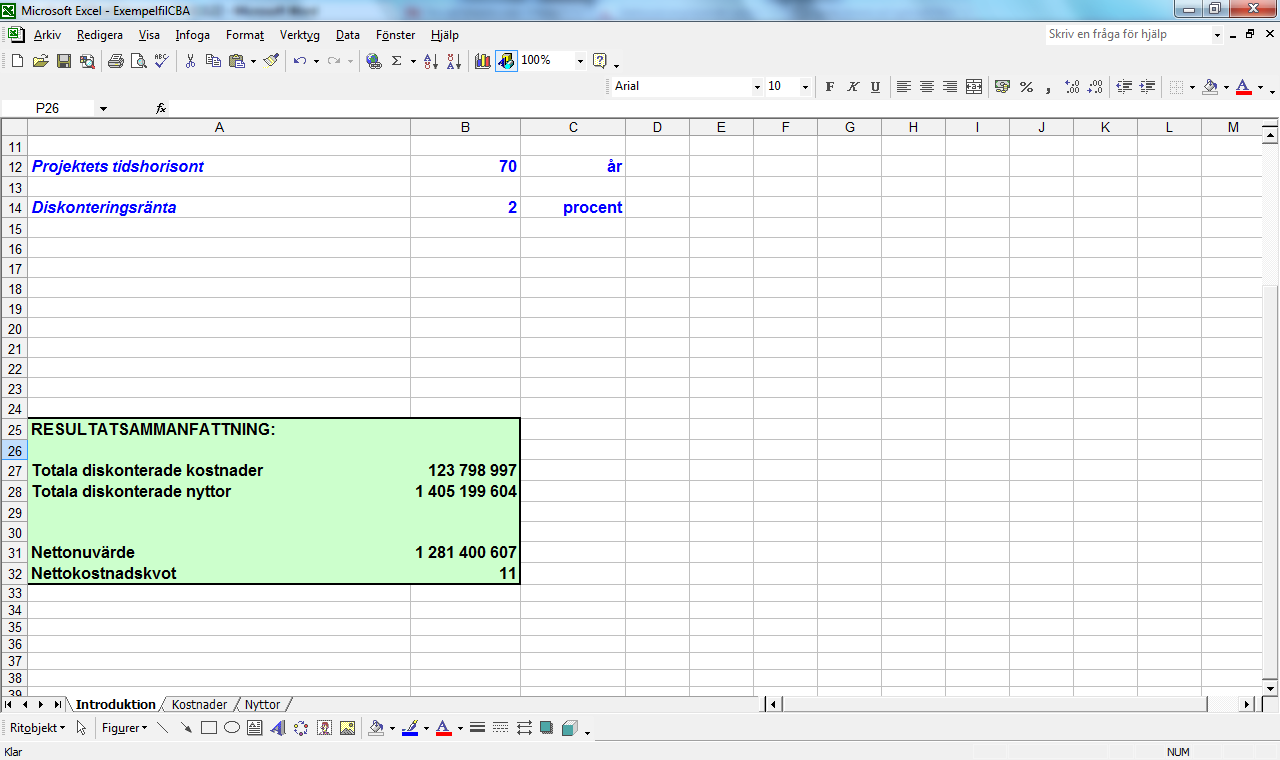Image resolution: width=1280 pixels, height=760 pixels.
Task: Click the cell fill color bucket, formatting toolbar
Action: coord(1210,87)
